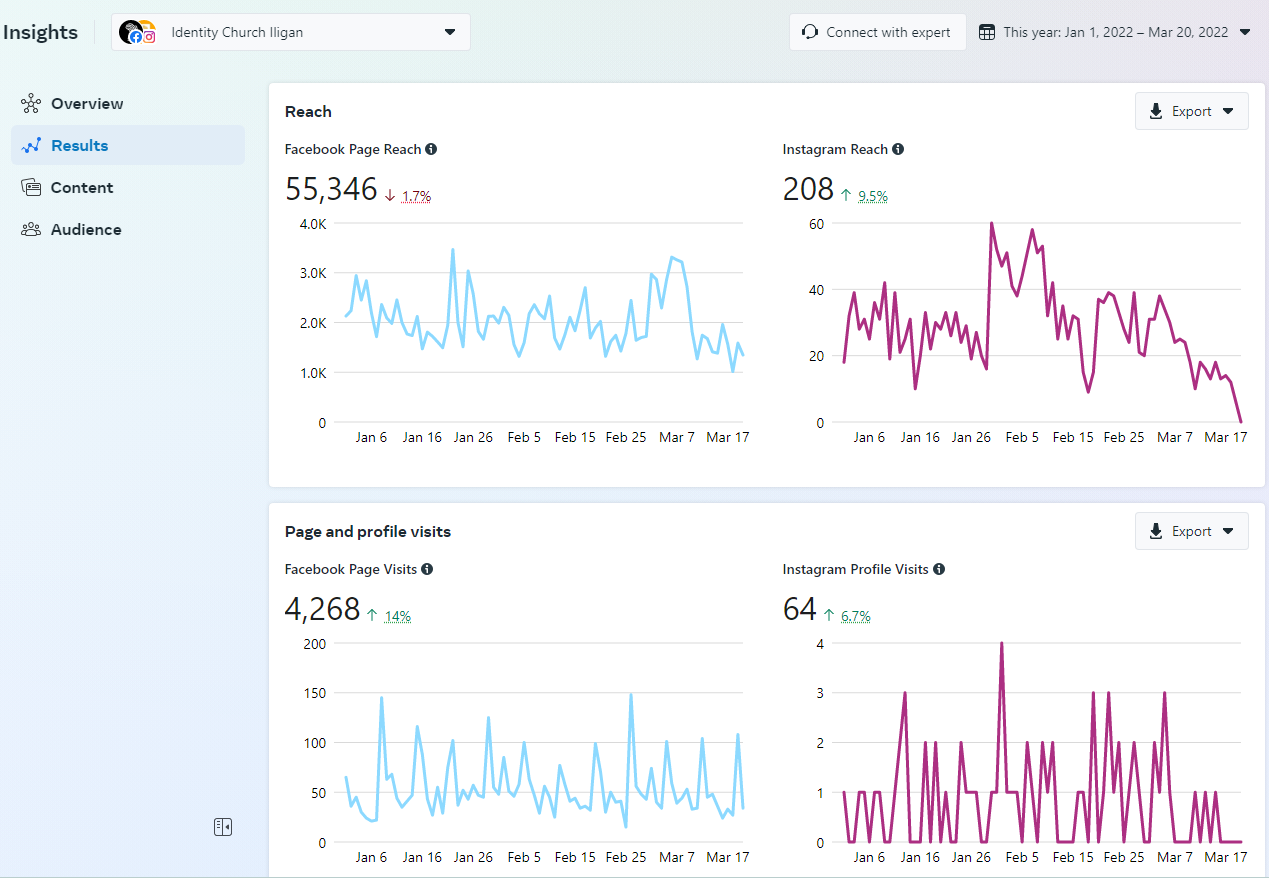Click the 9.5% Instagram reach change link
Image resolution: width=1269 pixels, height=878 pixels.
point(873,197)
